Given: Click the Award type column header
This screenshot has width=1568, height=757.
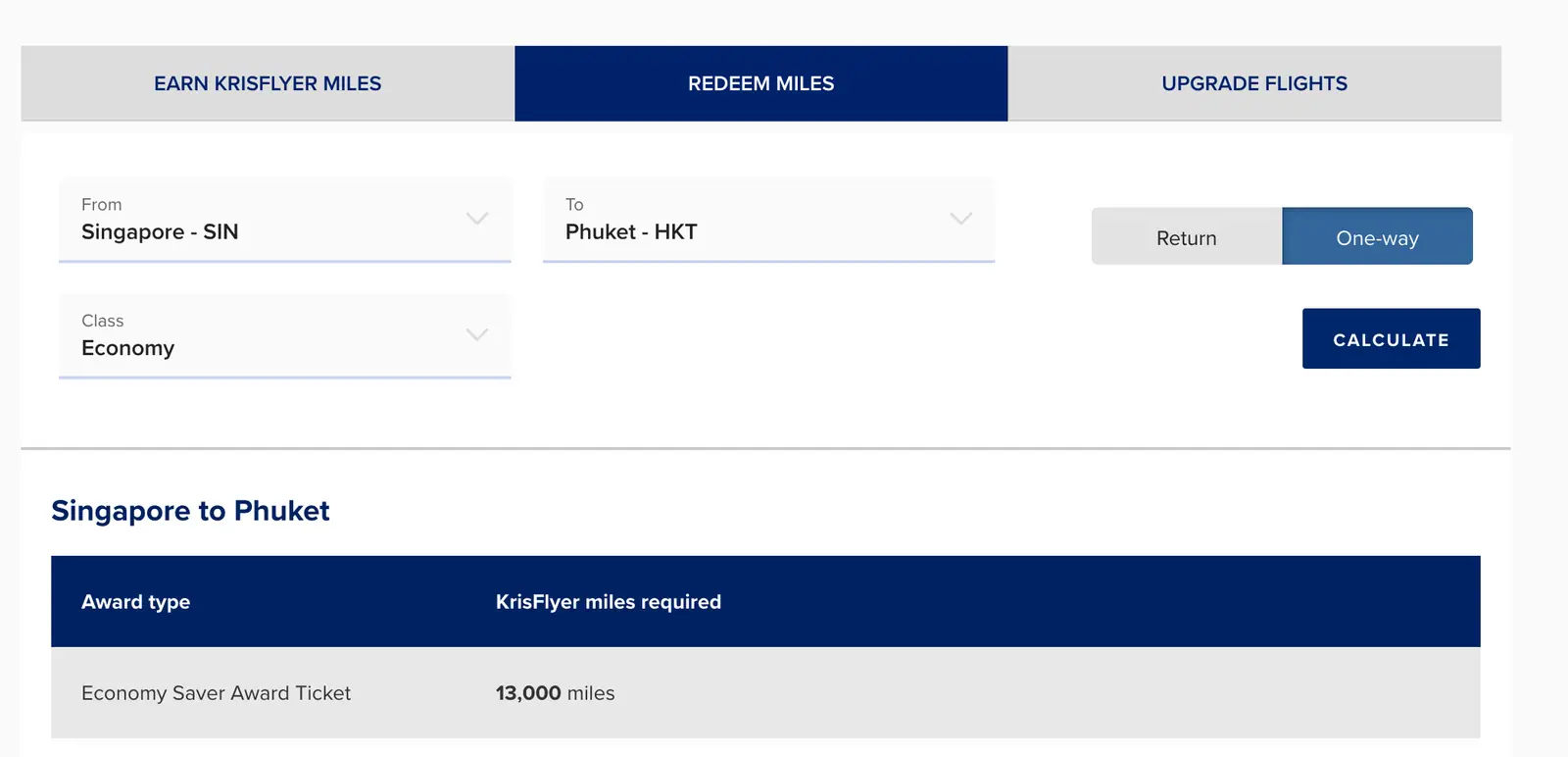Looking at the screenshot, I should (x=135, y=602).
